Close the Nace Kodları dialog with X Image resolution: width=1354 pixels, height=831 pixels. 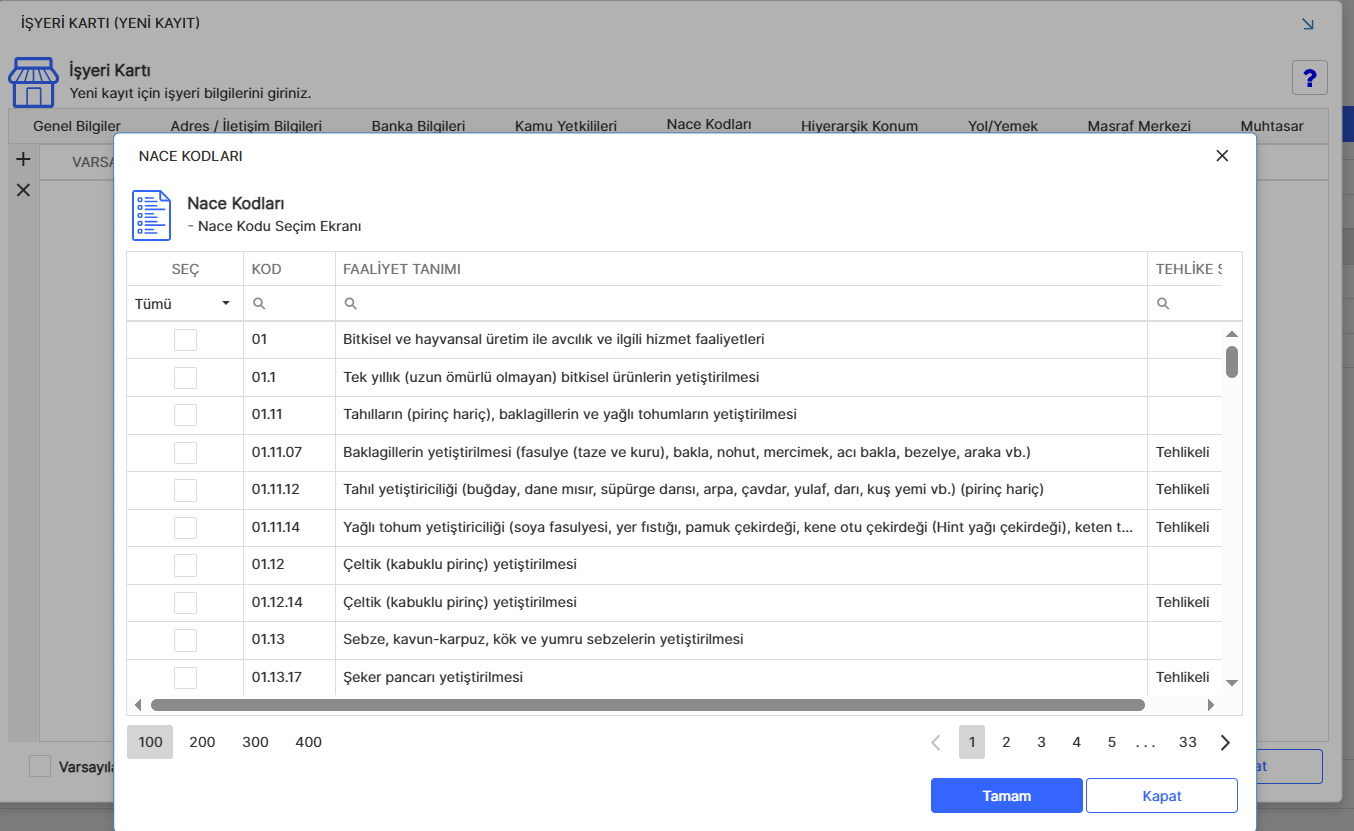[x=1221, y=156]
